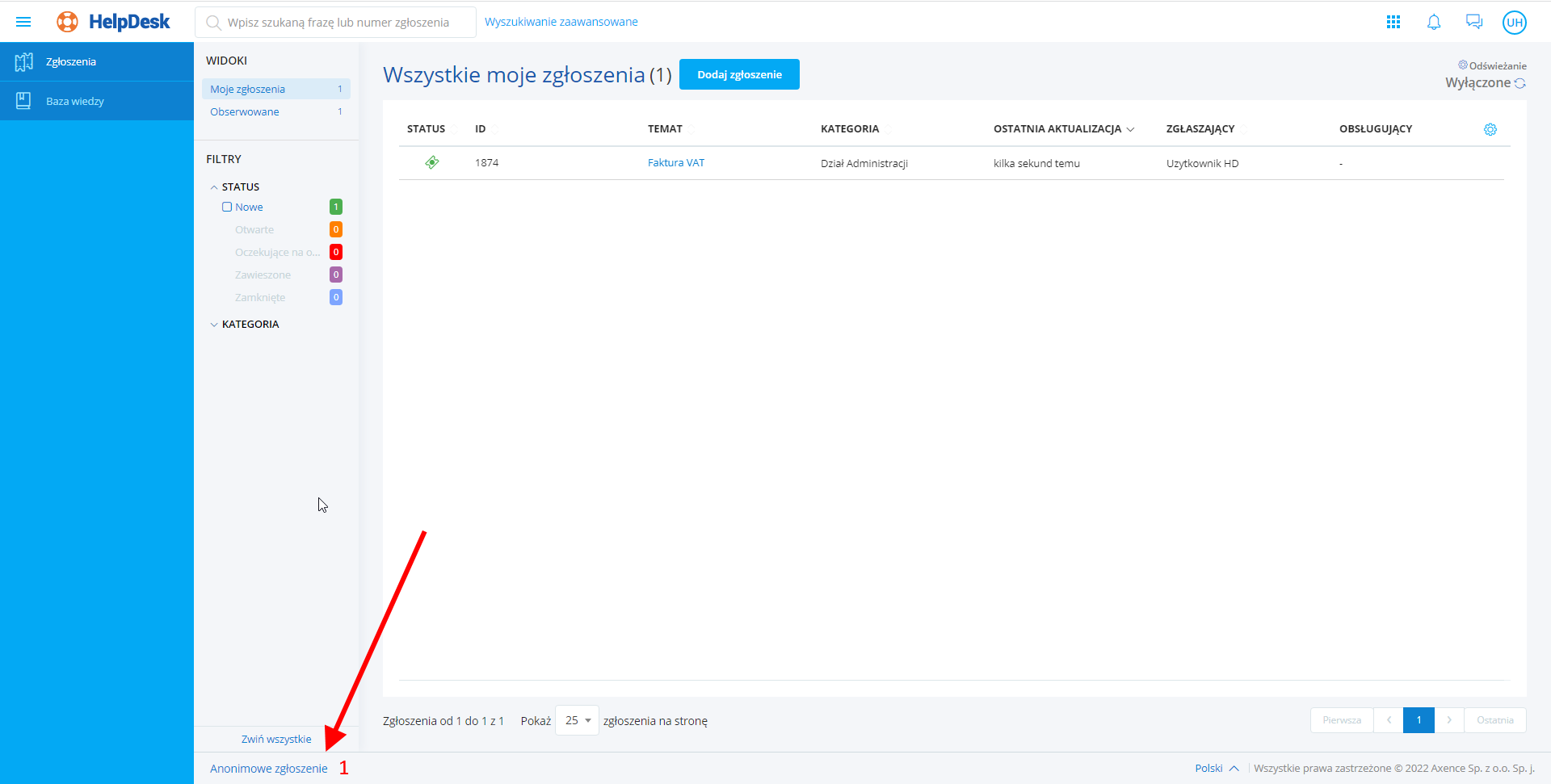This screenshot has height=784, width=1551.
Task: Click the green status icon of ticket 1874
Action: pyautogui.click(x=432, y=162)
